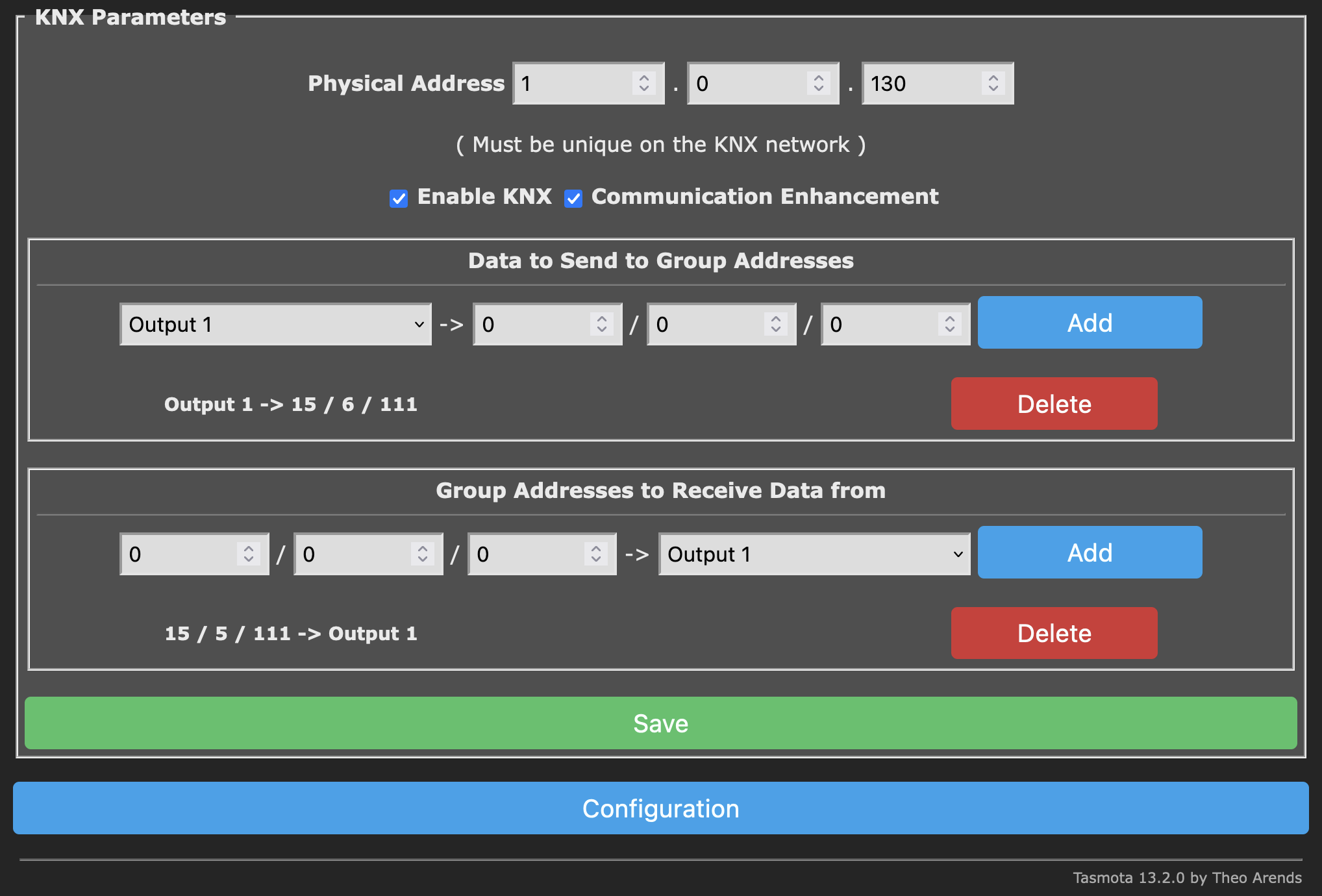Increment the first send group address number
Viewport: 1322px width, 896px height.
601,318
